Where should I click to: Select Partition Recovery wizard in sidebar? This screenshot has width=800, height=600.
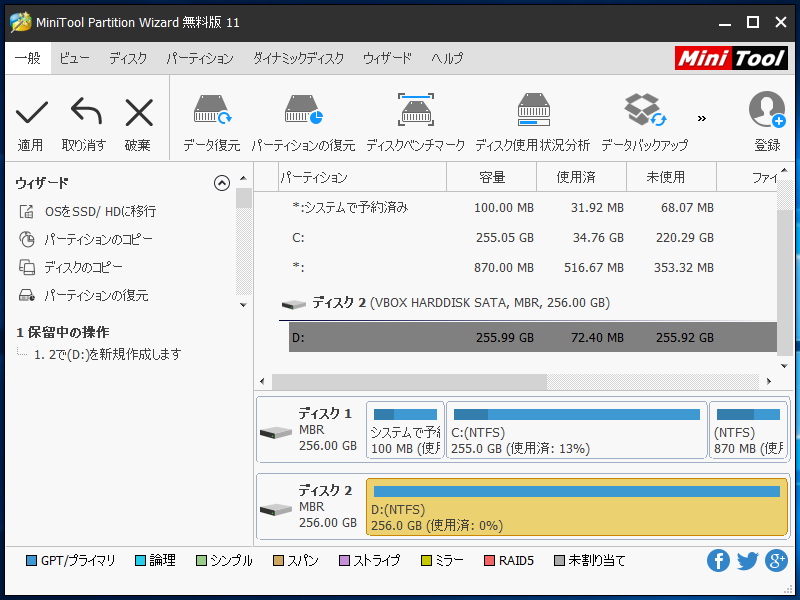click(x=83, y=295)
